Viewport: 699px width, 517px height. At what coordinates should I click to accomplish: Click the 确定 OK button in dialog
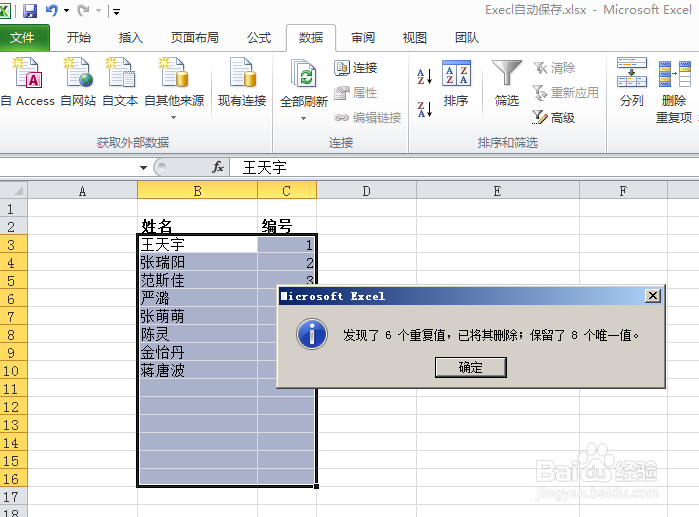click(x=471, y=367)
